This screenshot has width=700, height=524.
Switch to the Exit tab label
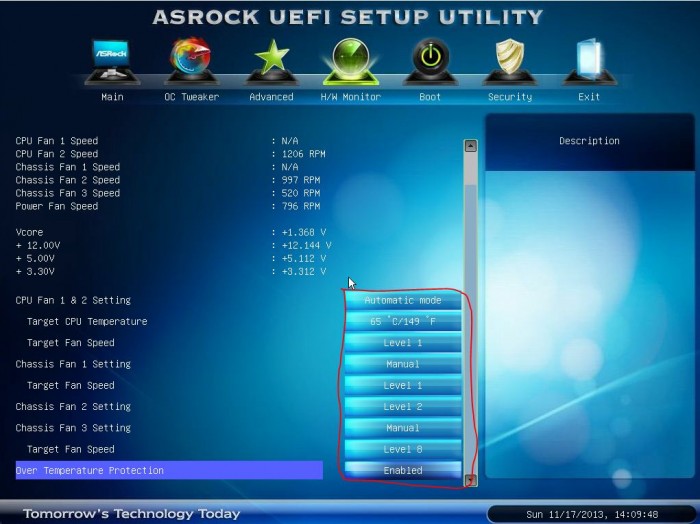[x=589, y=97]
